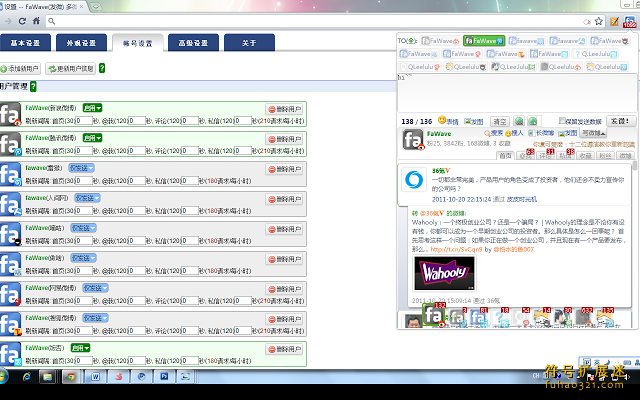Image resolution: width=640 pixels, height=400 pixels.
Task: Click 发图 next to 表情 below the text box
Action: pyautogui.click(x=474, y=121)
